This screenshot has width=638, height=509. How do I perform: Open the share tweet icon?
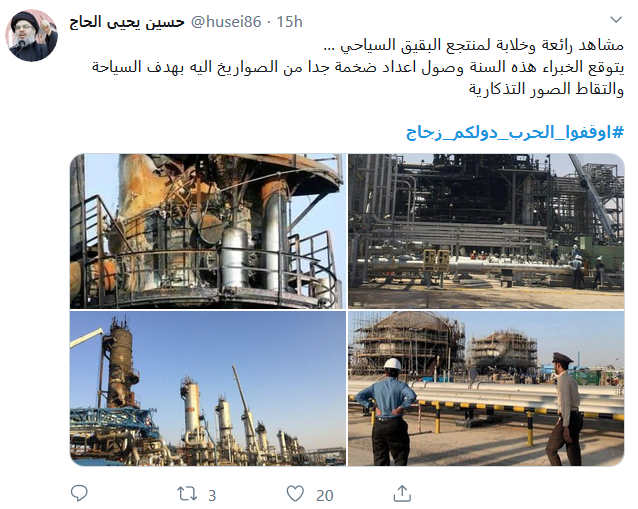402,493
